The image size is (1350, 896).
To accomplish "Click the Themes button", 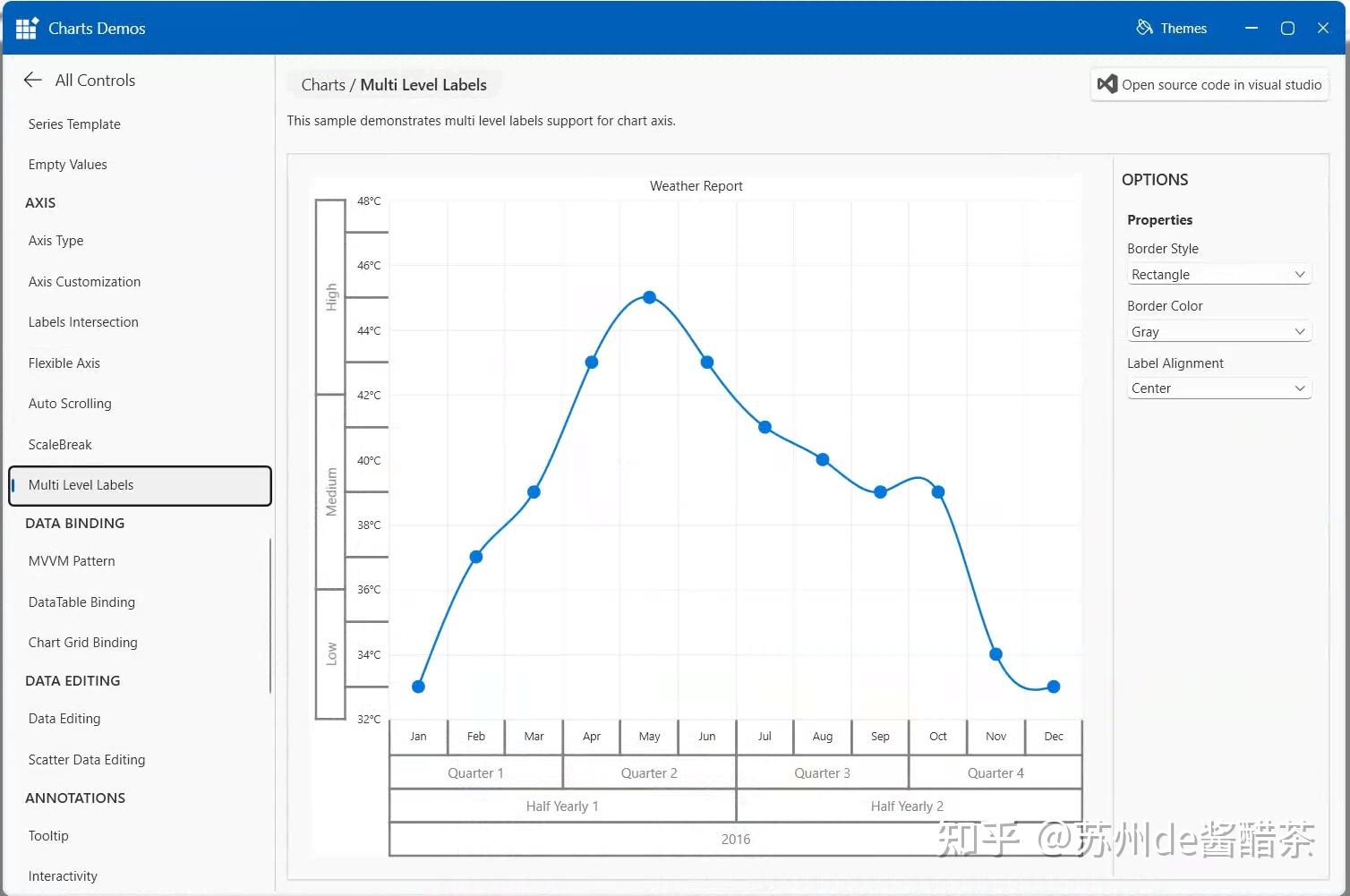I will coord(1172,28).
